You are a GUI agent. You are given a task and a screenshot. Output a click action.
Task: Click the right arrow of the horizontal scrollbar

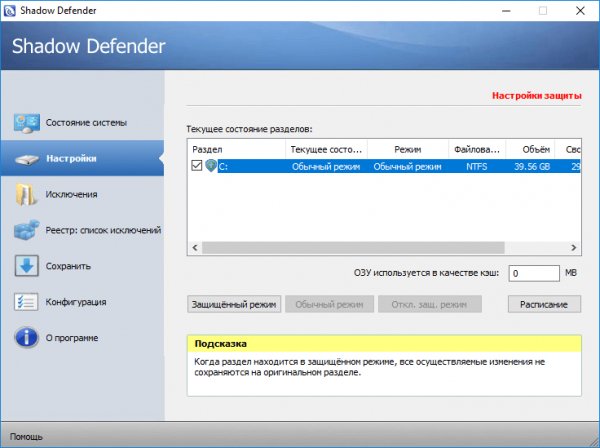574,248
